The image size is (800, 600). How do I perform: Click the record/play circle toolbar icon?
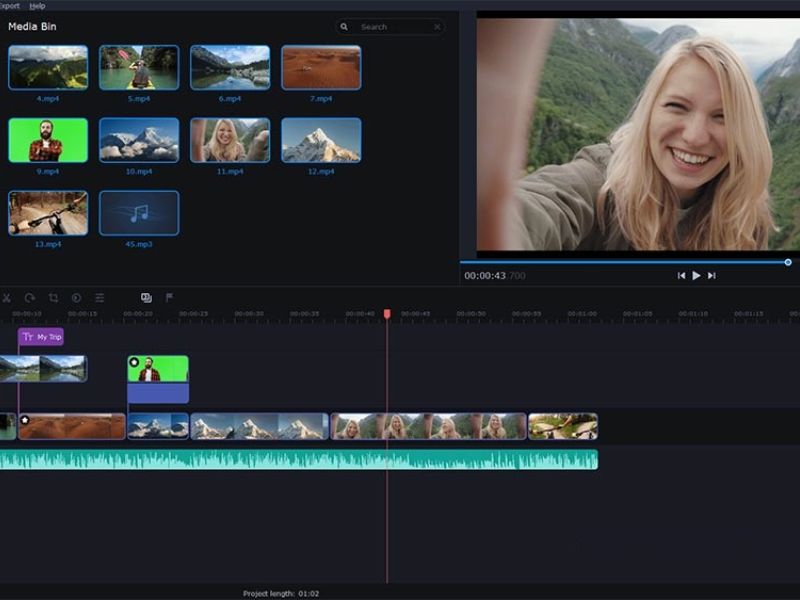[x=76, y=298]
